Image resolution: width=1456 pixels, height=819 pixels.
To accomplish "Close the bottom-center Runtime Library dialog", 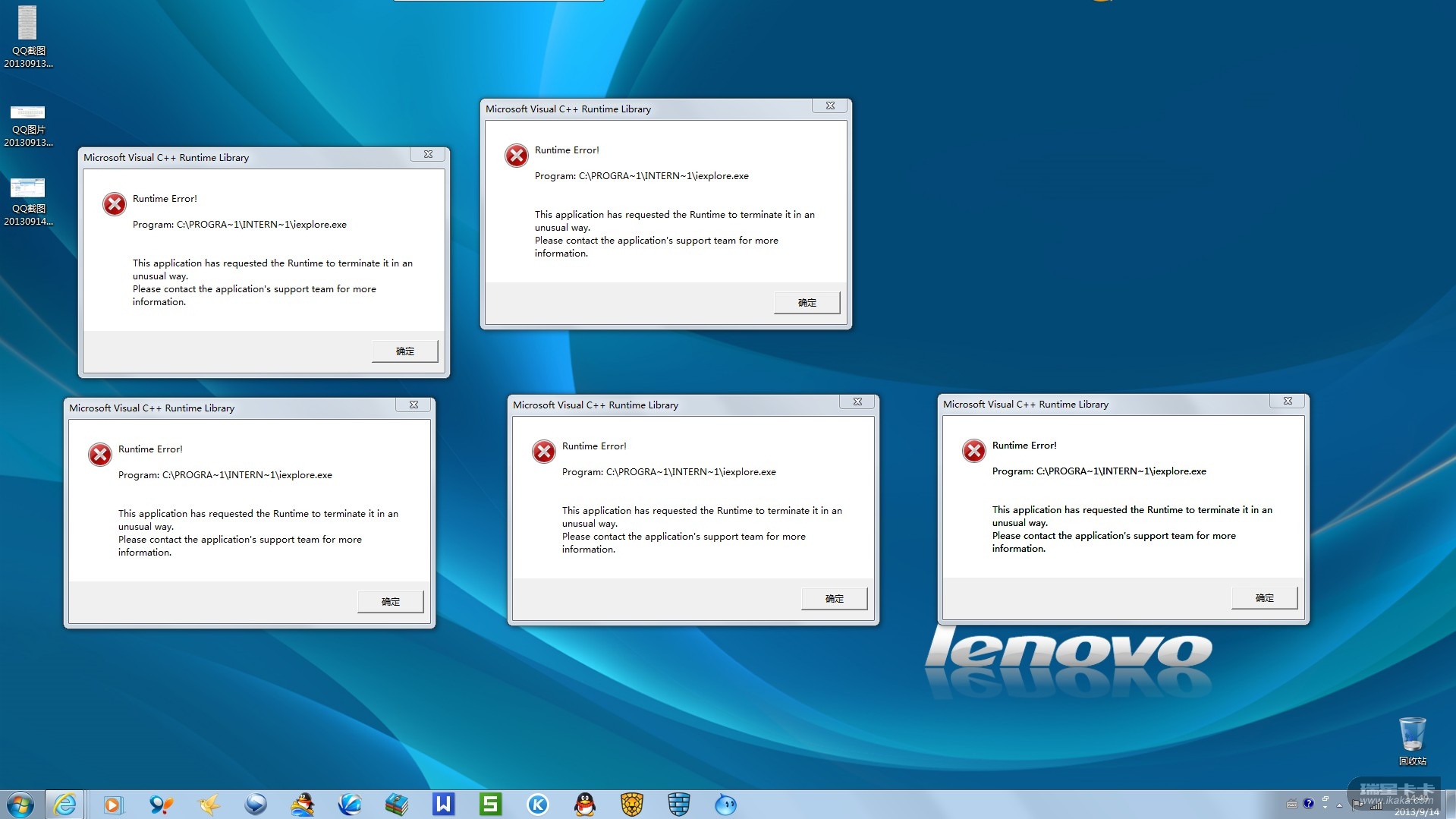I will pos(858,402).
